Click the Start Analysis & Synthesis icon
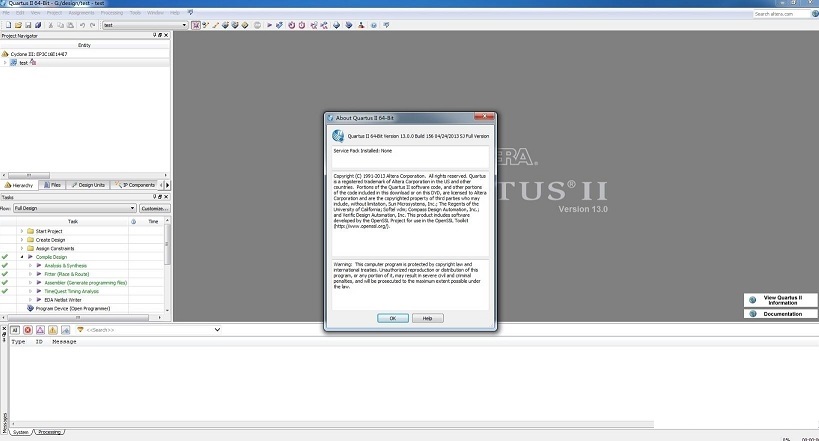Viewport: 819px width, 441px height. 279,25
